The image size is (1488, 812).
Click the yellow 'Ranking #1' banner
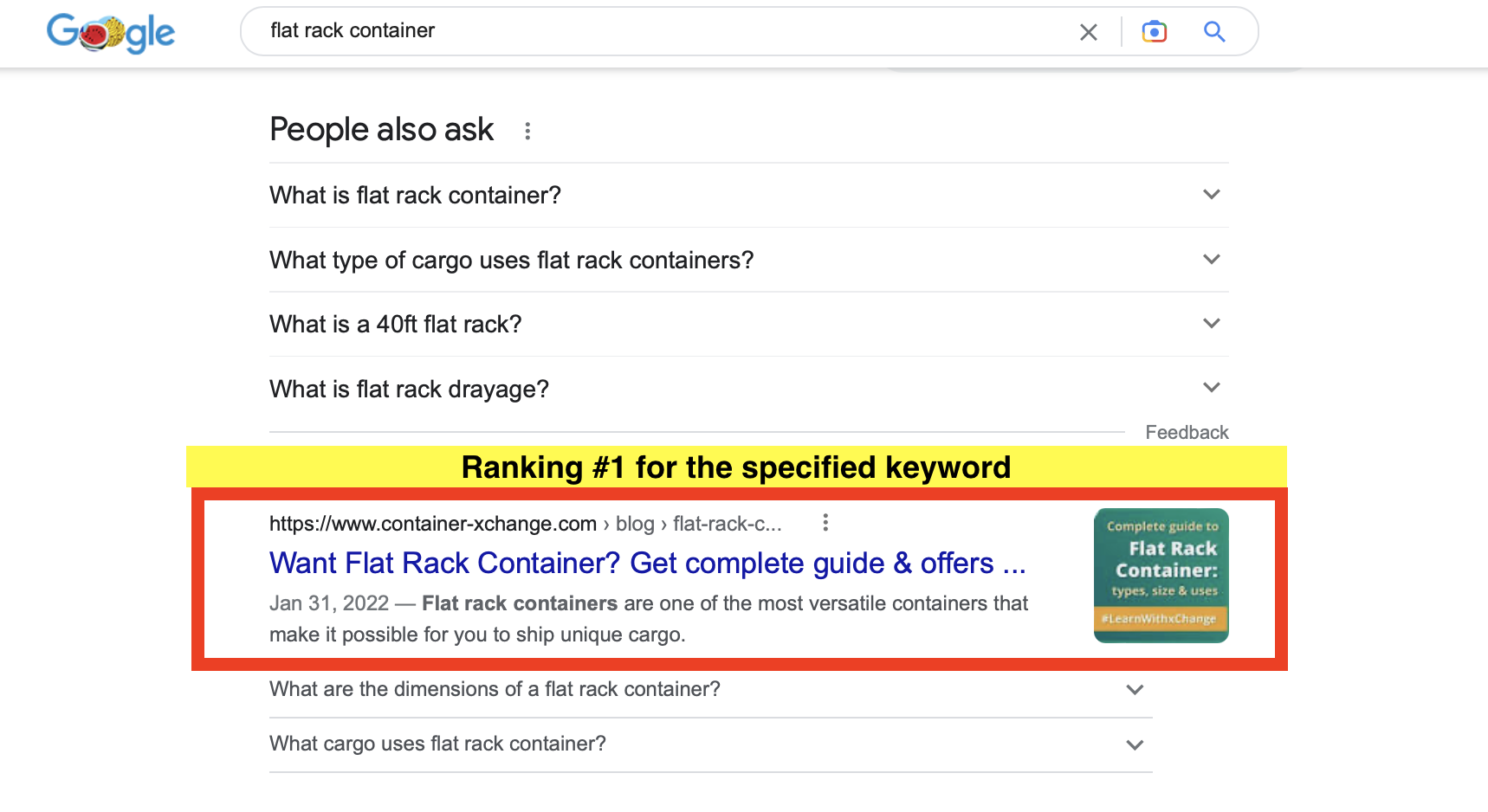[735, 467]
